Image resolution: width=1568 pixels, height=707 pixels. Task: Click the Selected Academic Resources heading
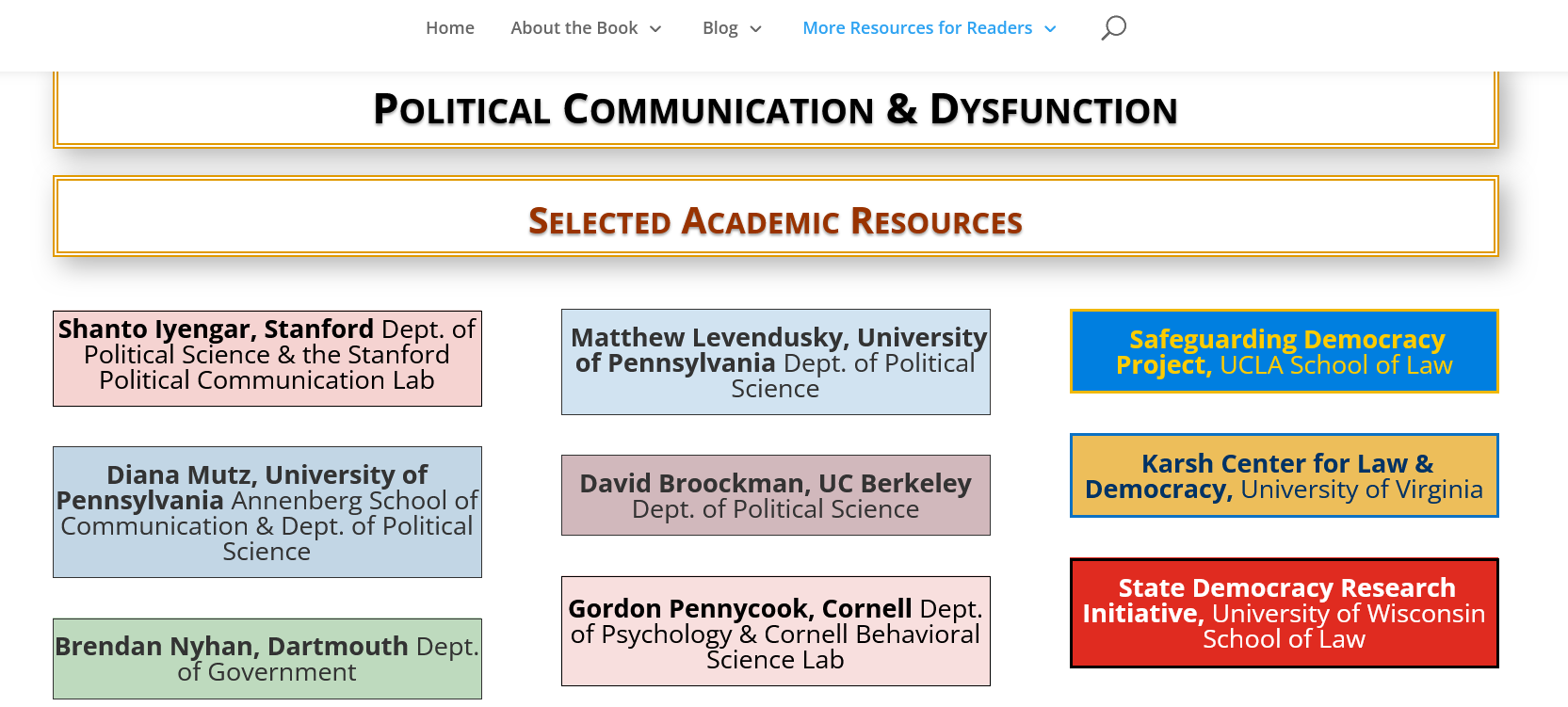pos(775,221)
